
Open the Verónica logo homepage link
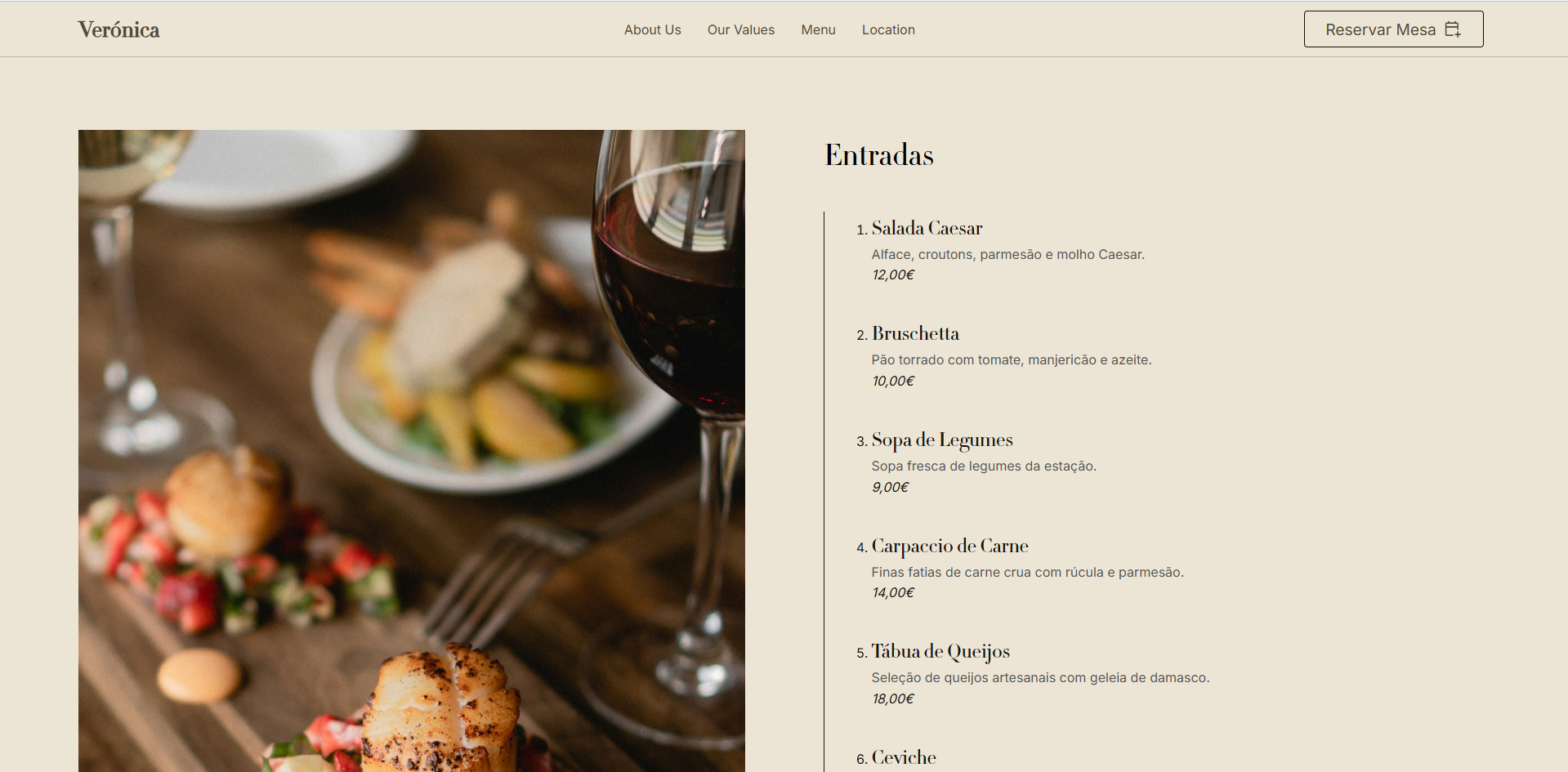tap(118, 29)
